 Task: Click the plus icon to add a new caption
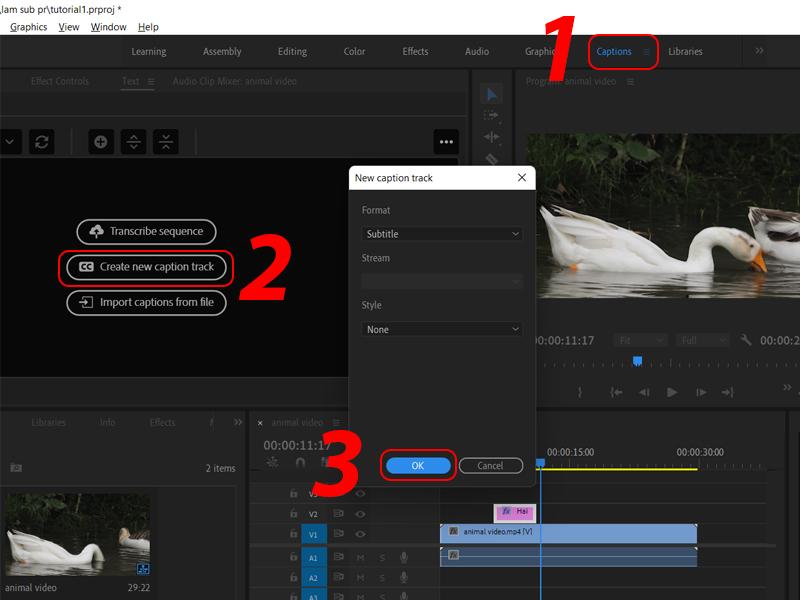pyautogui.click(x=100, y=141)
